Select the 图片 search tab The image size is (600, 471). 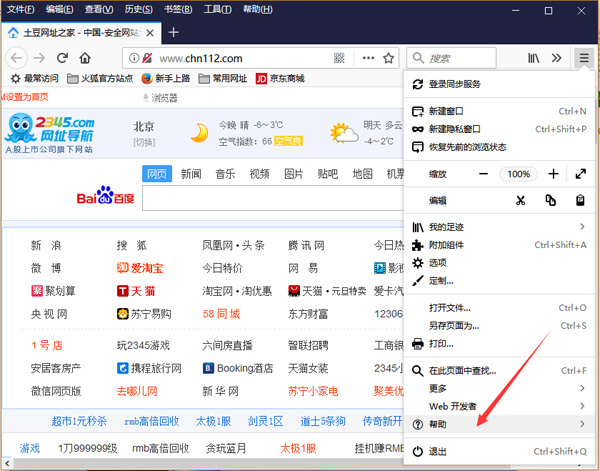coord(293,174)
